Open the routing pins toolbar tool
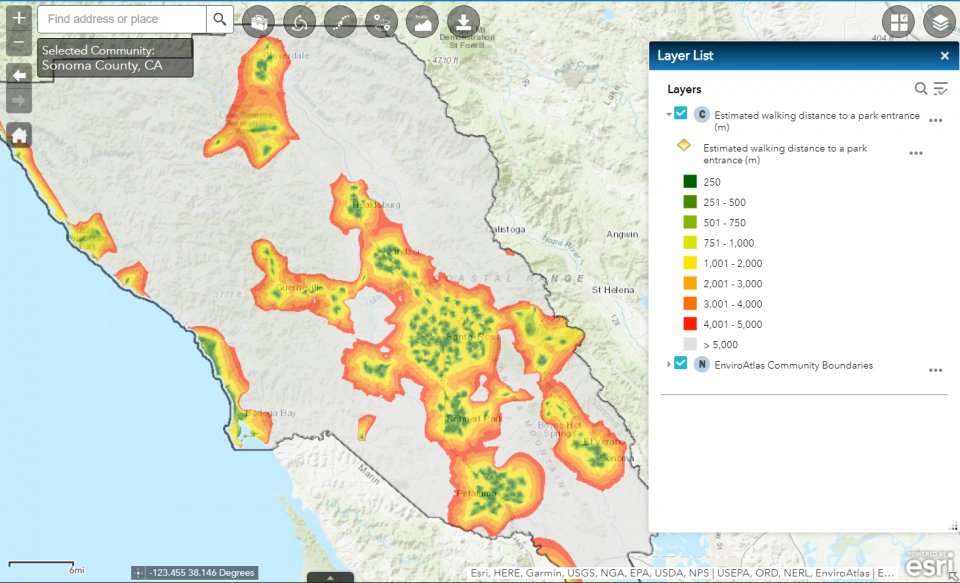Image resolution: width=960 pixels, height=583 pixels. tap(381, 21)
